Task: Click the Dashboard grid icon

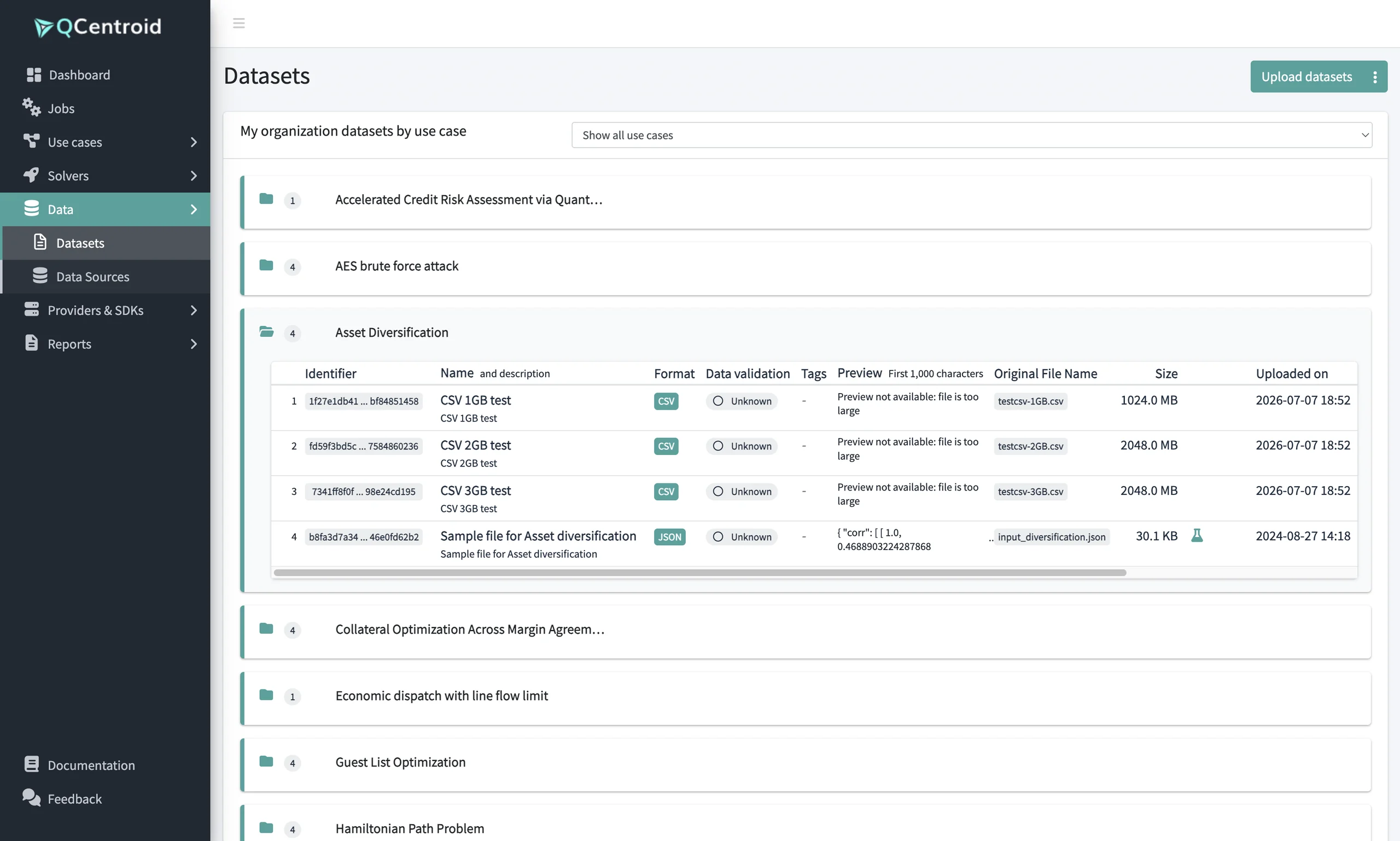Action: click(33, 75)
